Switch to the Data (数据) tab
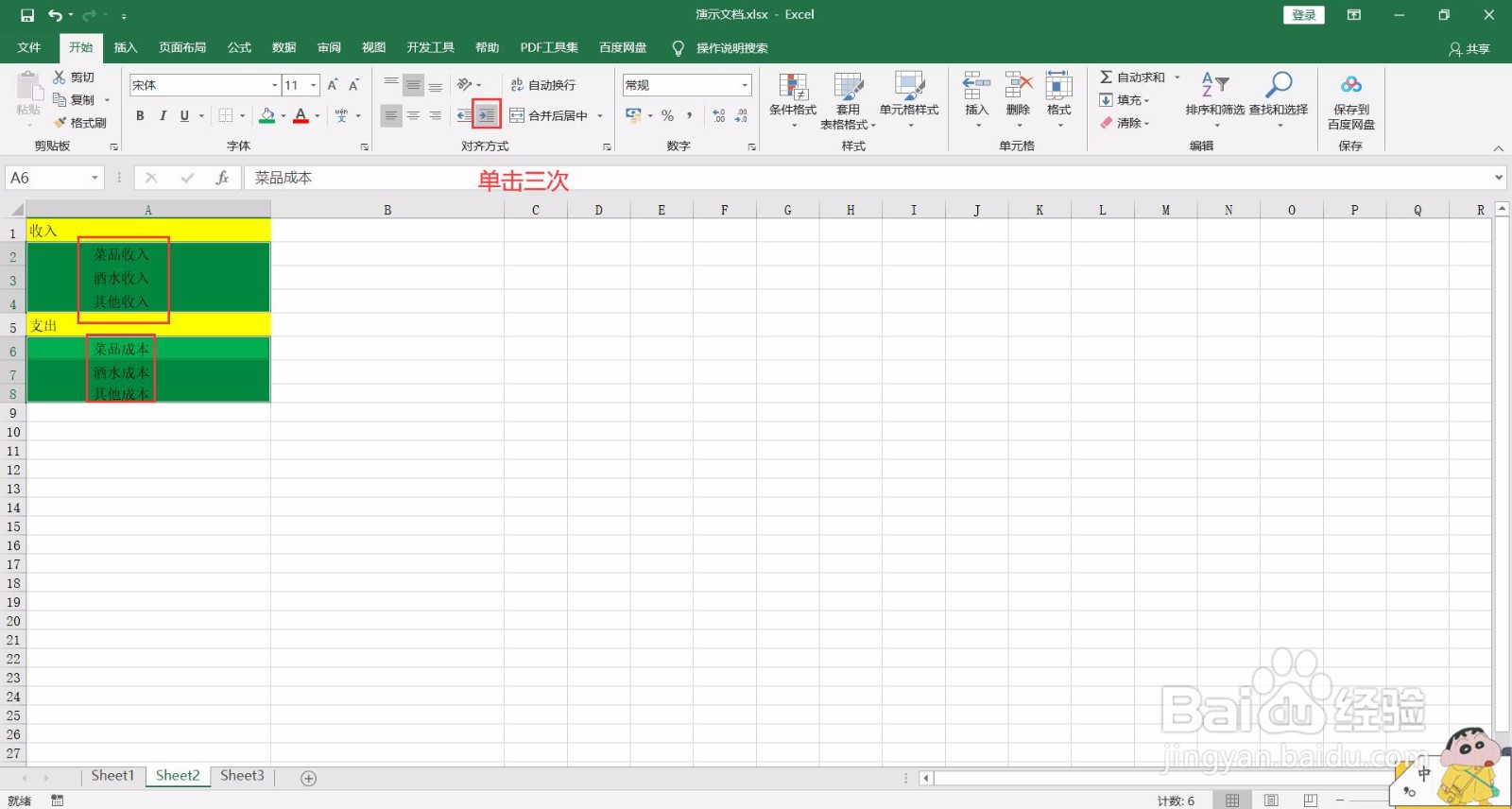Viewport: 1512px width, 809px height. 283,47
